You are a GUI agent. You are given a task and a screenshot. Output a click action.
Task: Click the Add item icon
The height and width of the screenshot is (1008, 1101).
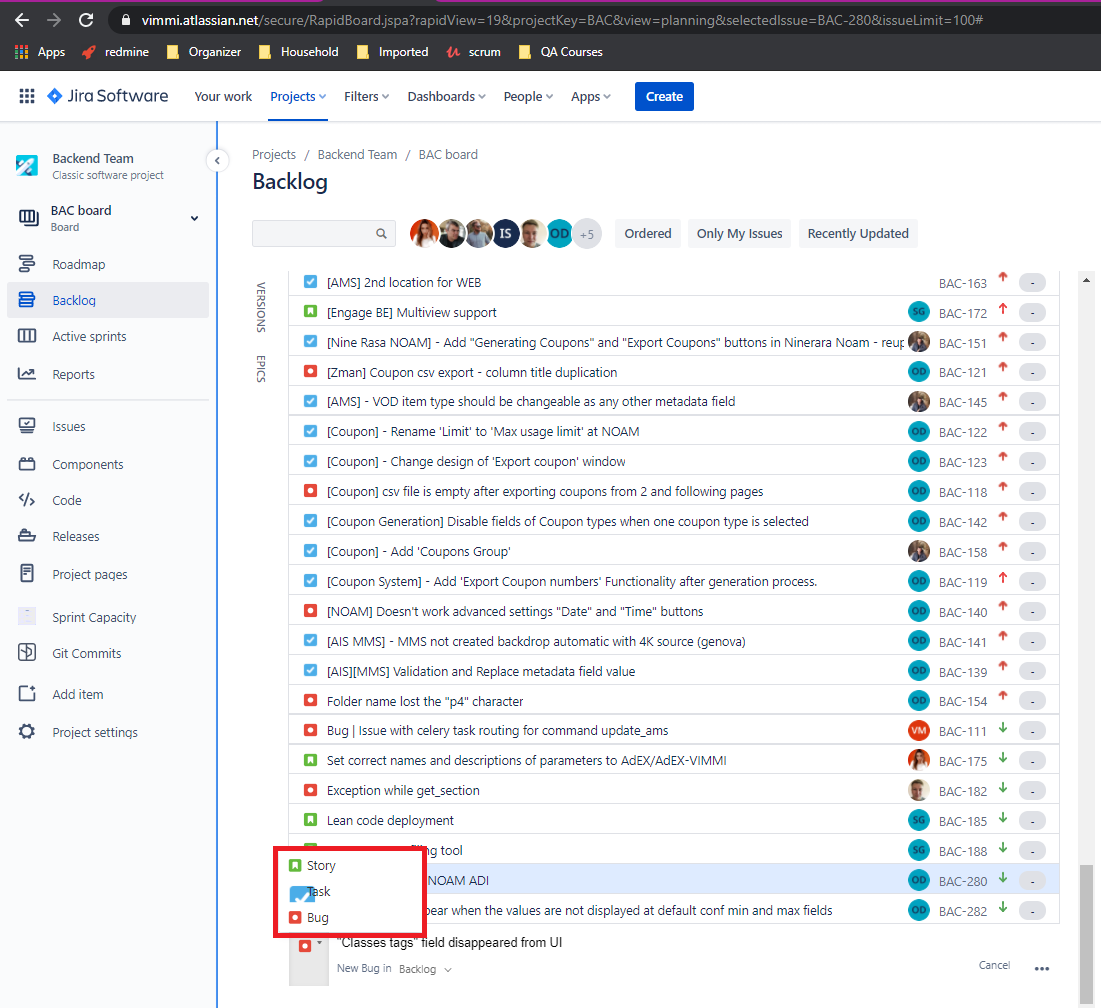click(x=27, y=694)
